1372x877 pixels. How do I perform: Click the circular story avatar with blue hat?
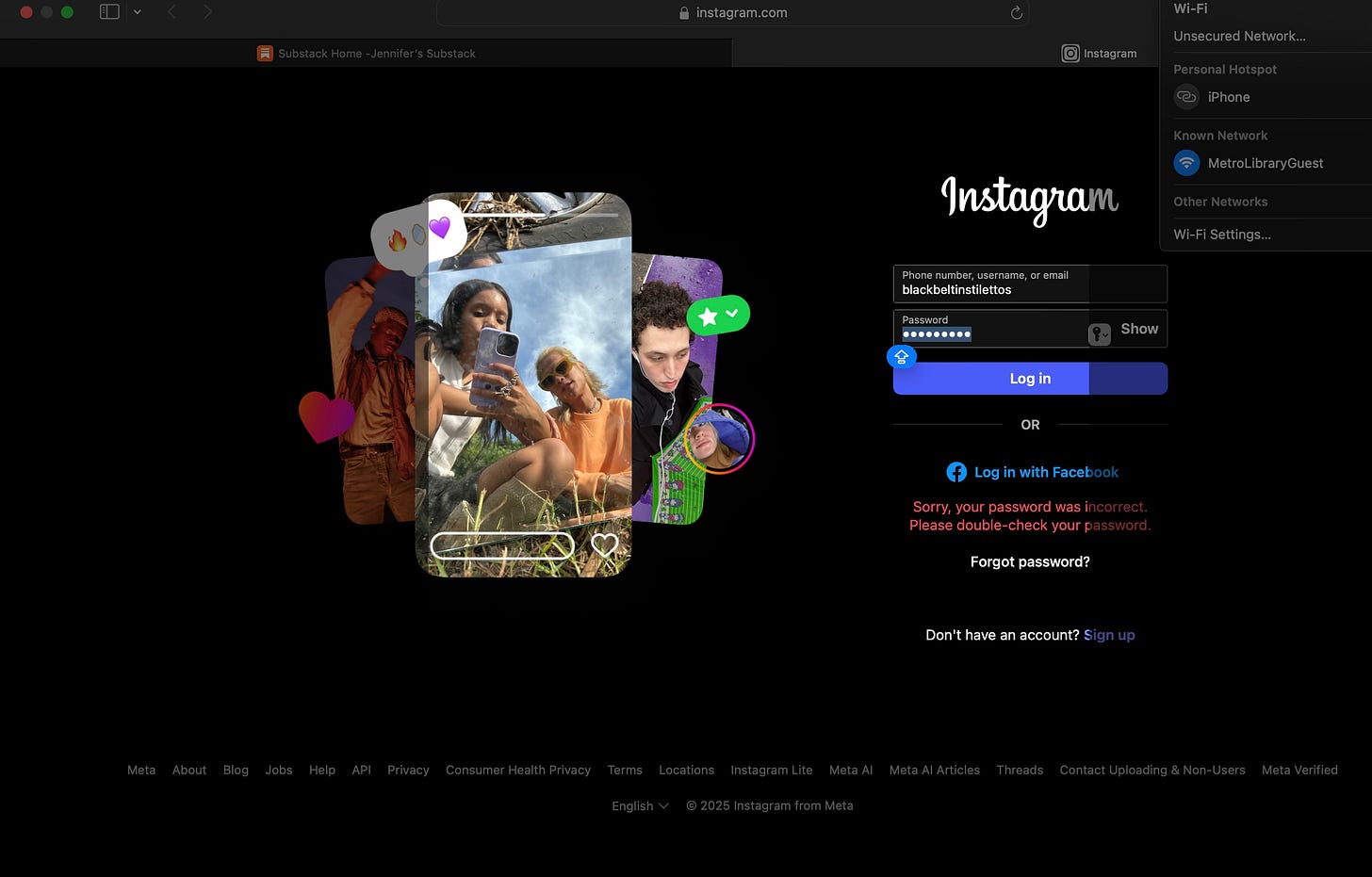click(x=719, y=438)
